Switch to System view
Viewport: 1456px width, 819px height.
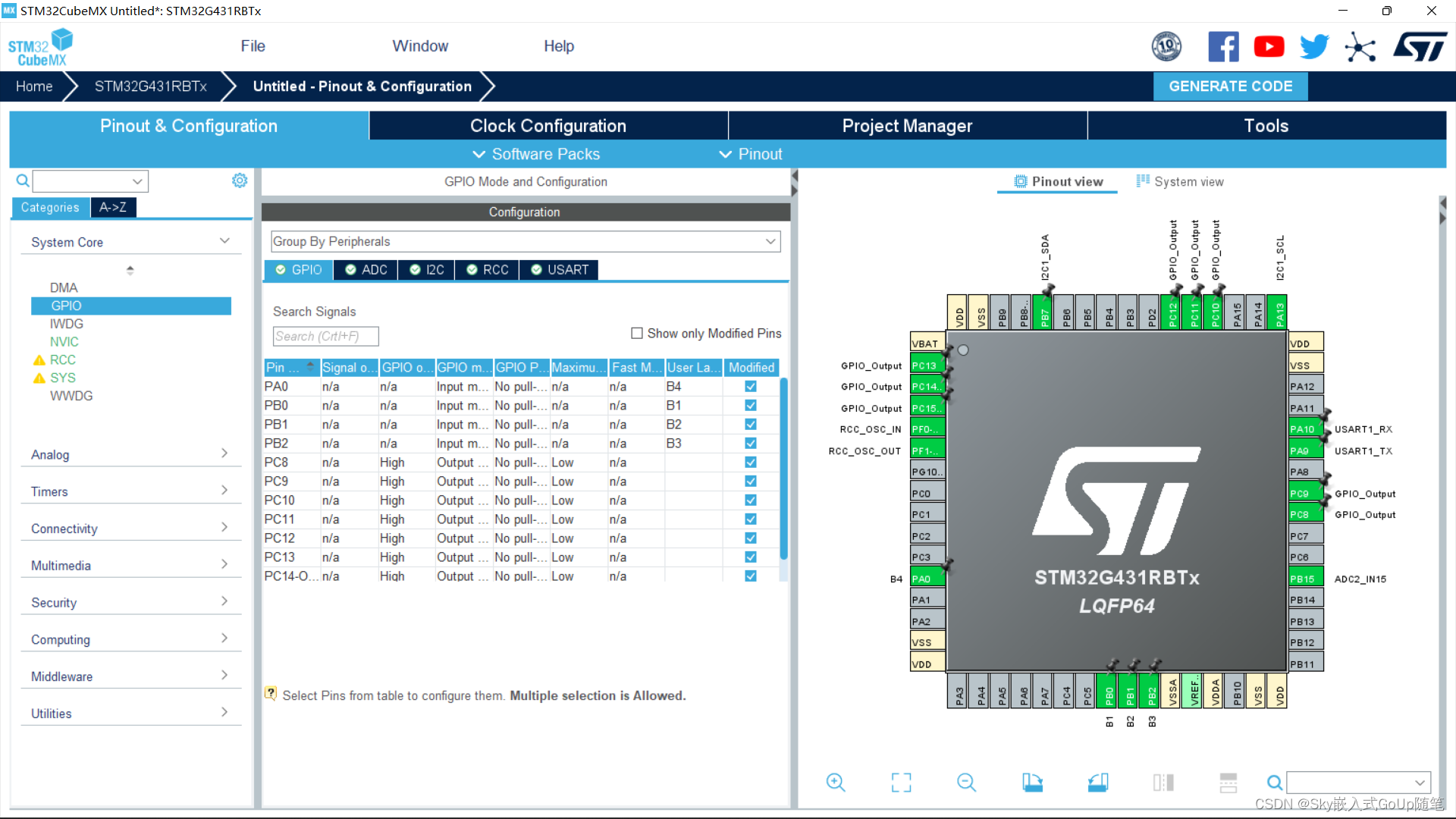pyautogui.click(x=1179, y=181)
